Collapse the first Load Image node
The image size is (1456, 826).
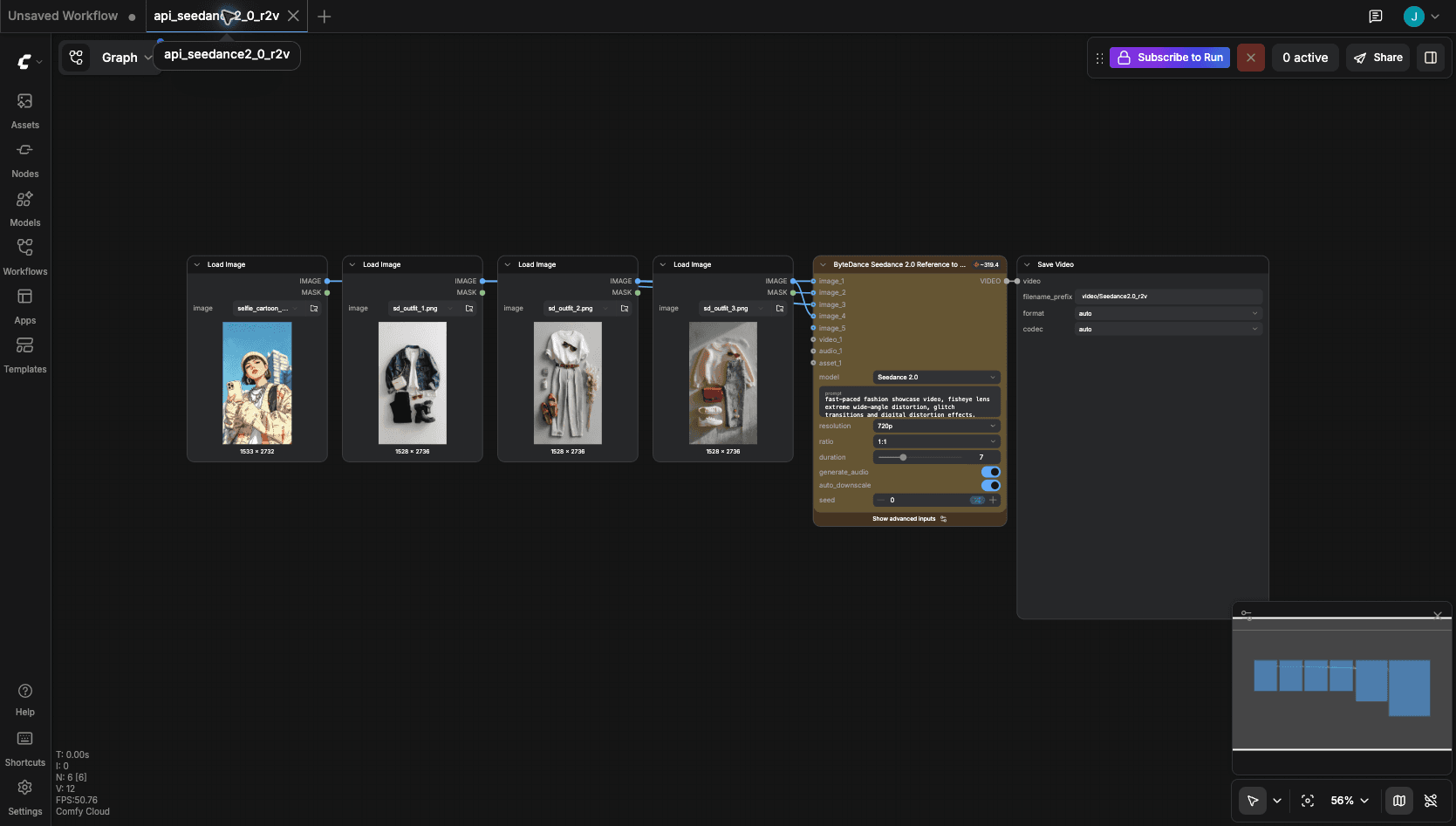197,264
